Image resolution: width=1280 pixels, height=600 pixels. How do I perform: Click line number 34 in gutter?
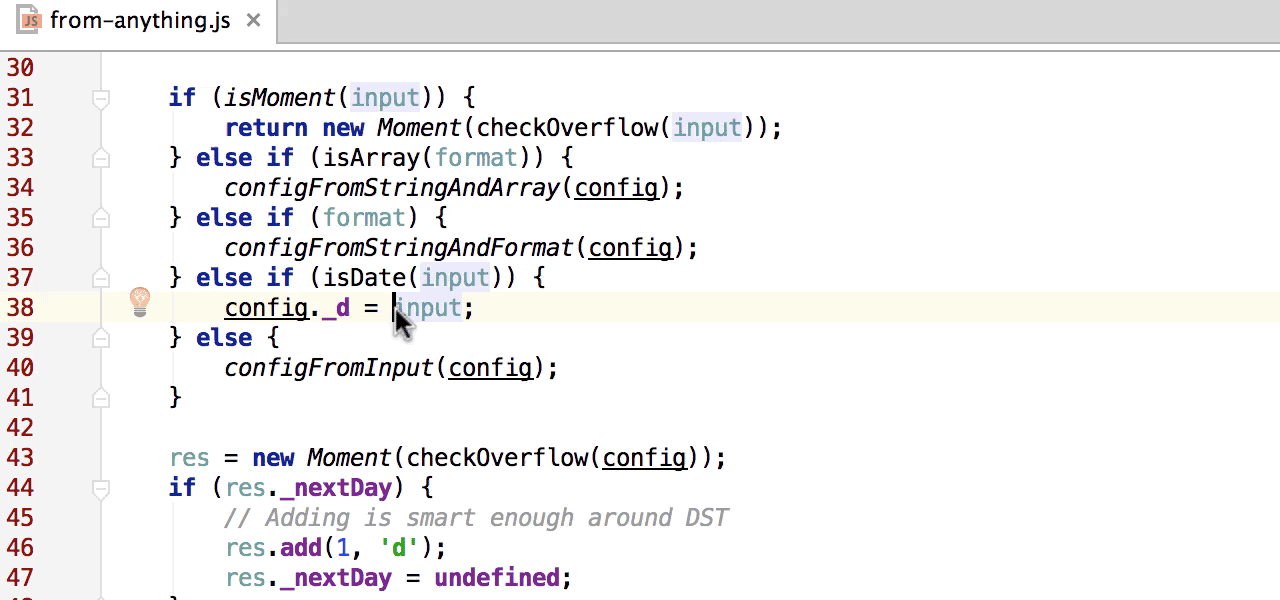pyautogui.click(x=20, y=188)
